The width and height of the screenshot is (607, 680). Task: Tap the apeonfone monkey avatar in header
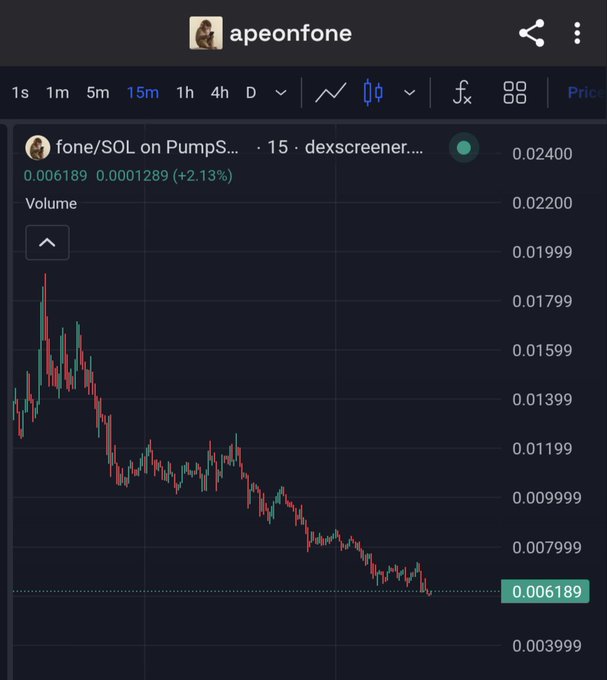click(x=206, y=33)
